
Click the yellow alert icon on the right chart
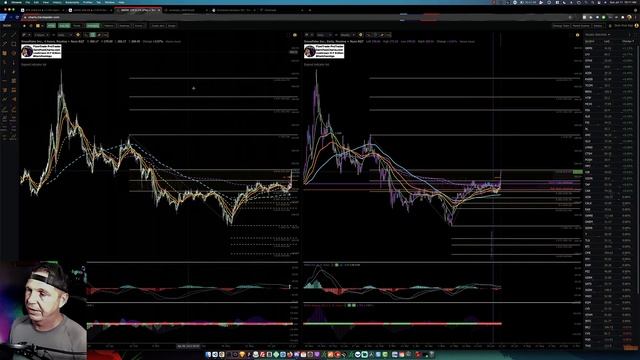click(x=577, y=35)
